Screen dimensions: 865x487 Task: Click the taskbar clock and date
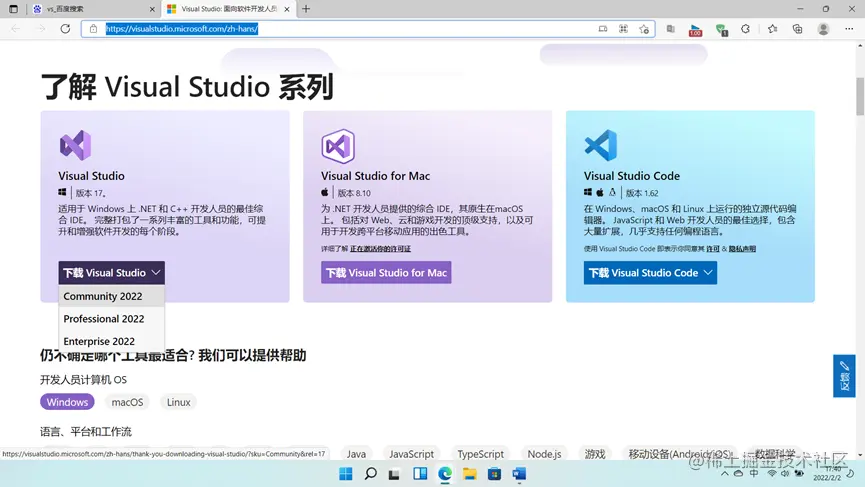pos(827,474)
